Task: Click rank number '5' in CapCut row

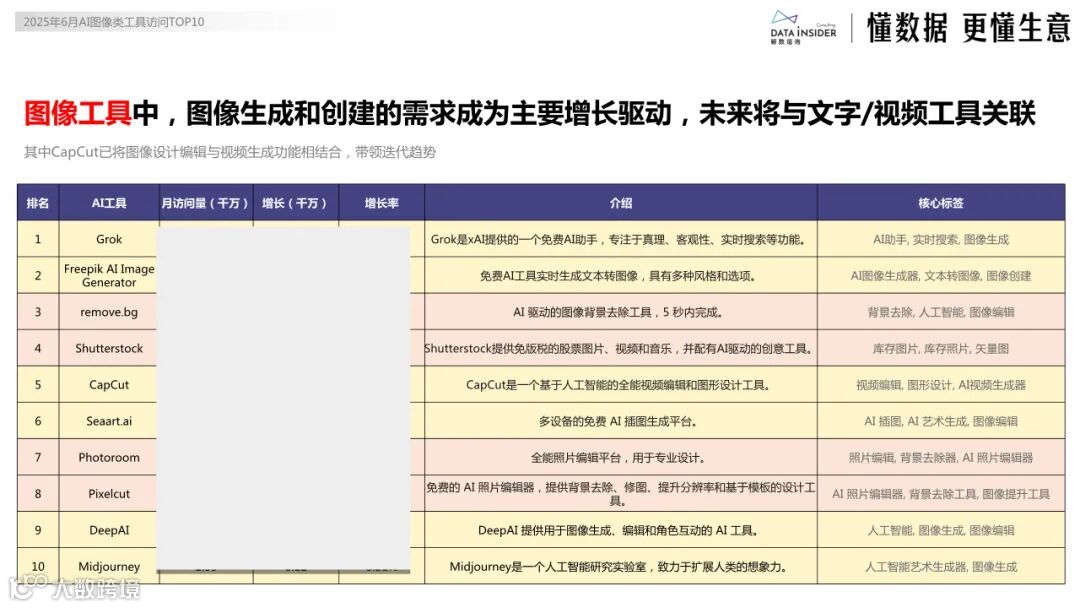Action: (x=38, y=385)
